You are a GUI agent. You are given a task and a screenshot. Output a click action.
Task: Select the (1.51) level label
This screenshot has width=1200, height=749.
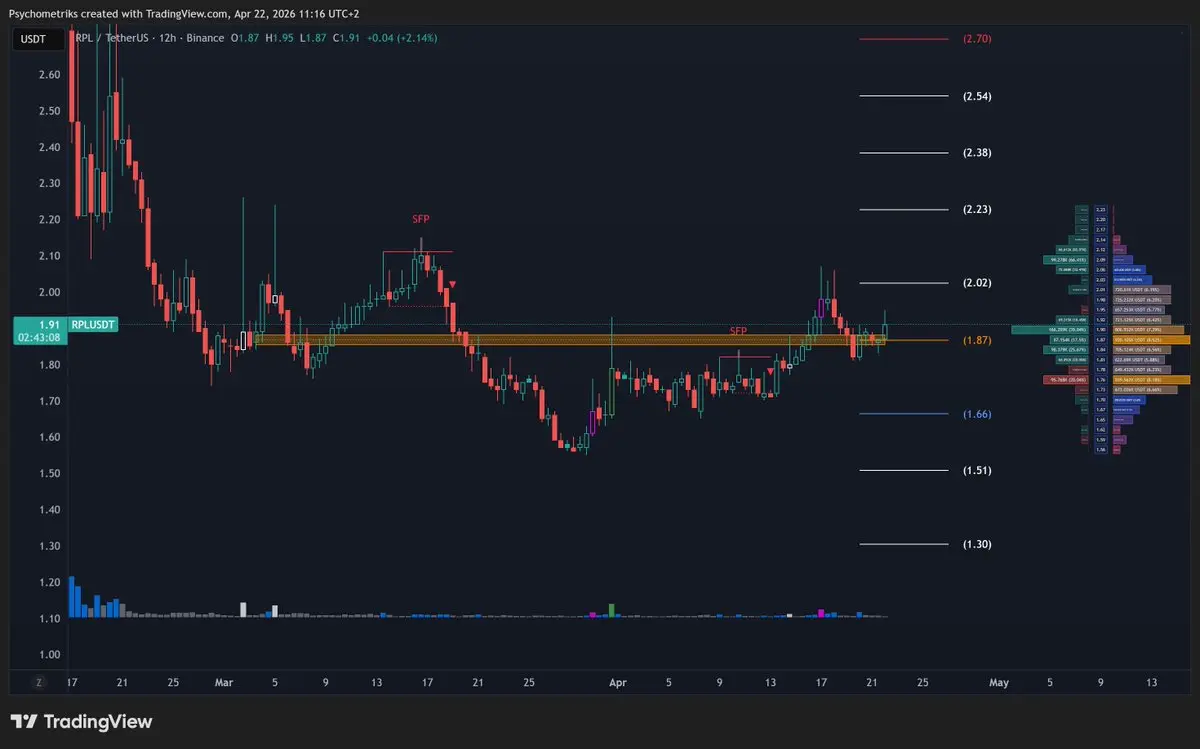[x=977, y=470]
